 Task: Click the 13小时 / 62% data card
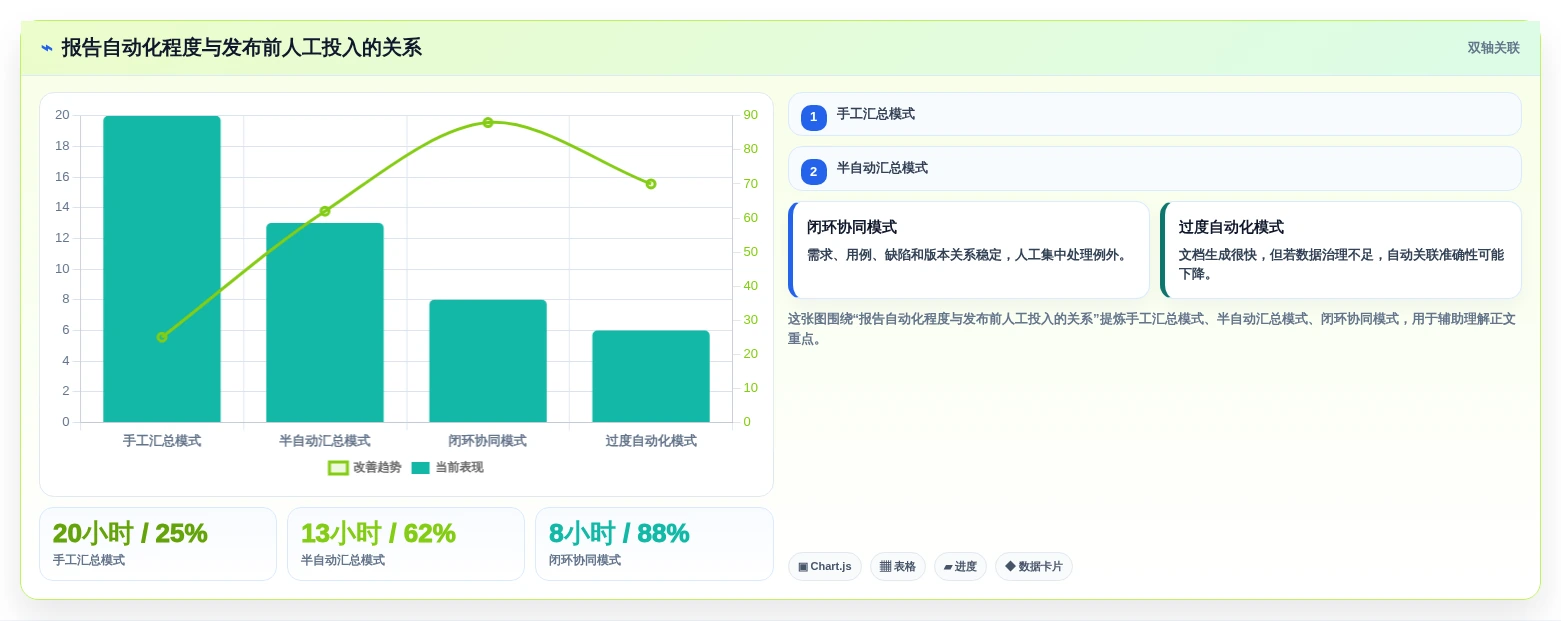(406, 544)
